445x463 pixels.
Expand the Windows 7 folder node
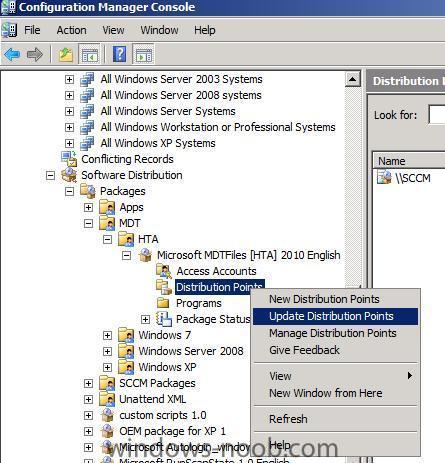pos(107,335)
